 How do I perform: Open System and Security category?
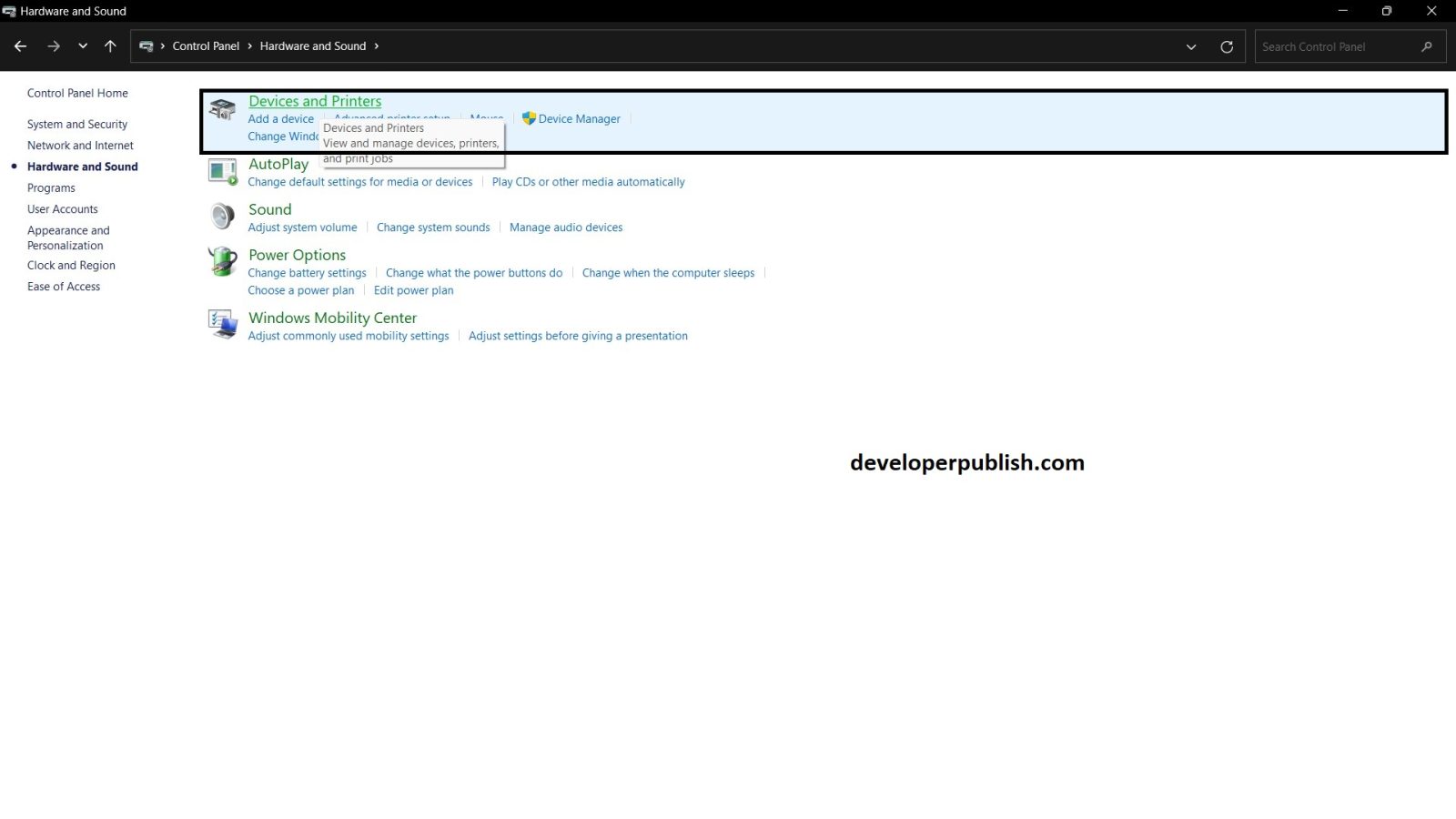point(77,125)
